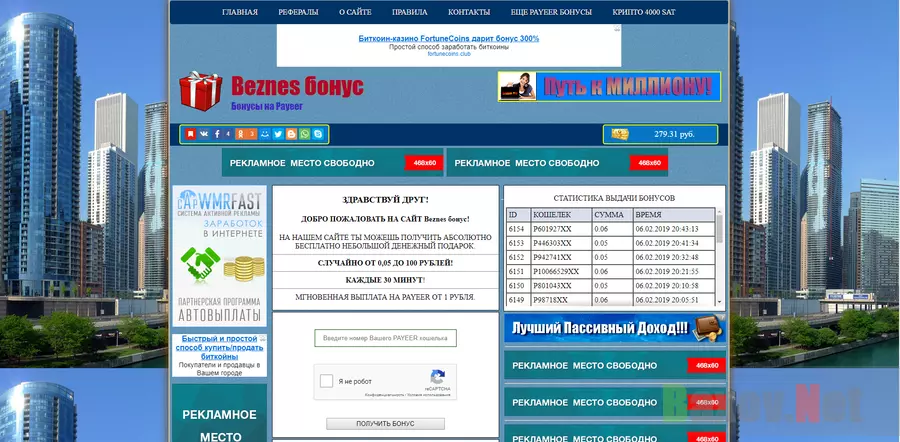
Task: Share via Skype icon
Action: (x=317, y=134)
